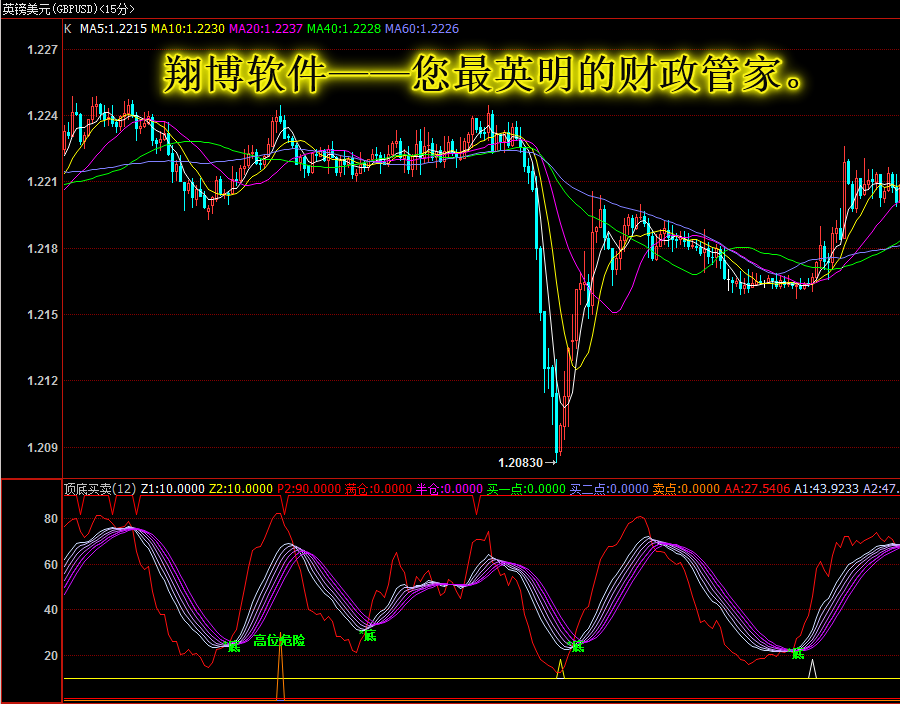The height and width of the screenshot is (704, 900).
Task: Click the small yellow triangle signal spike
Action: [x=561, y=669]
